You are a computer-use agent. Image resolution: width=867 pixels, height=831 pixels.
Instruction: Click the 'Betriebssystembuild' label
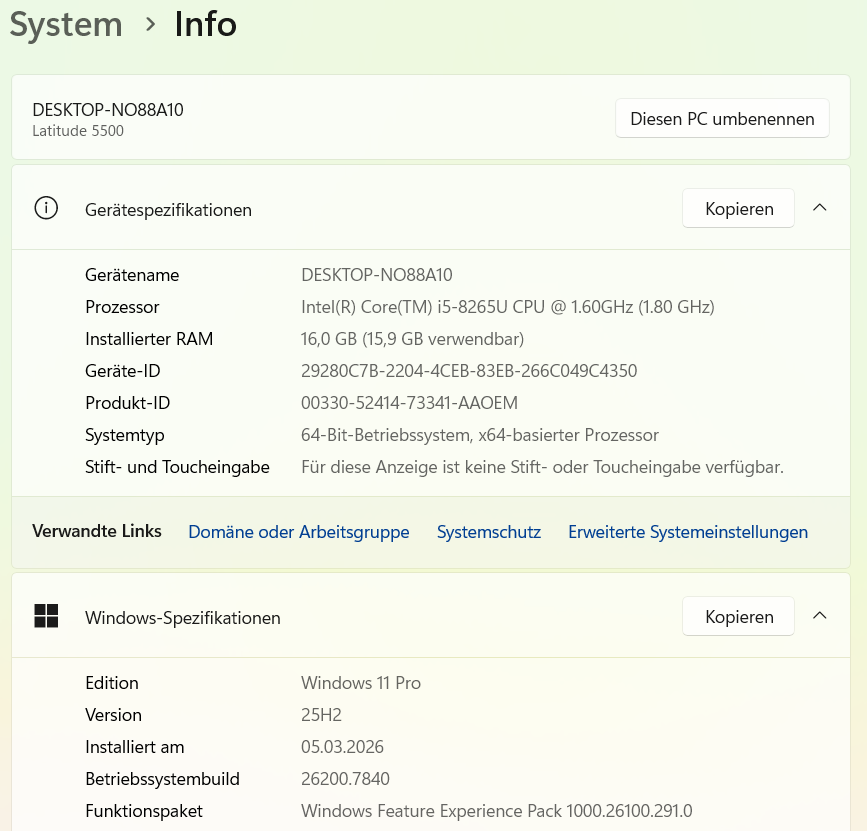tap(162, 779)
